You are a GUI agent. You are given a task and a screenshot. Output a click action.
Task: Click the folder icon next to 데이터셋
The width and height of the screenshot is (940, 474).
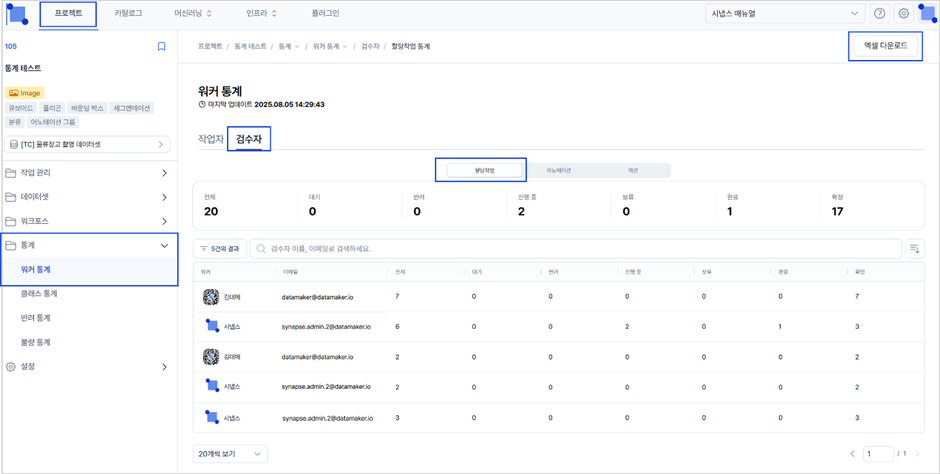tap(10, 197)
